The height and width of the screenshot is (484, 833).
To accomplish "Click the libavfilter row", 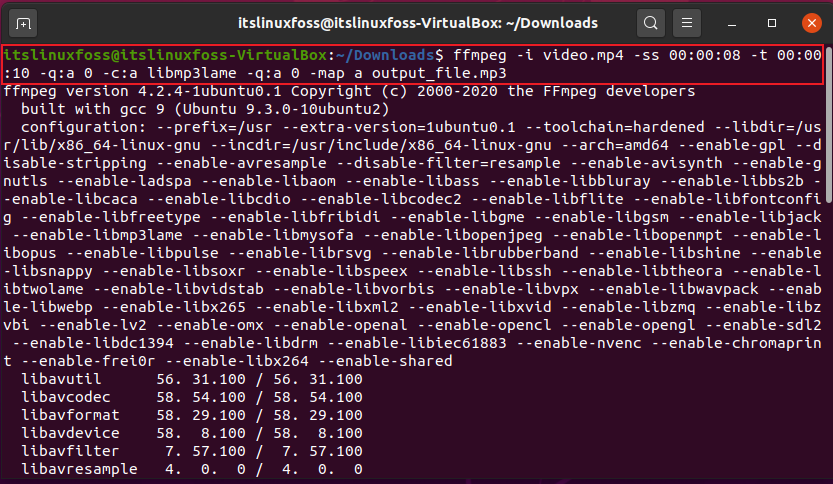I will tap(192, 452).
